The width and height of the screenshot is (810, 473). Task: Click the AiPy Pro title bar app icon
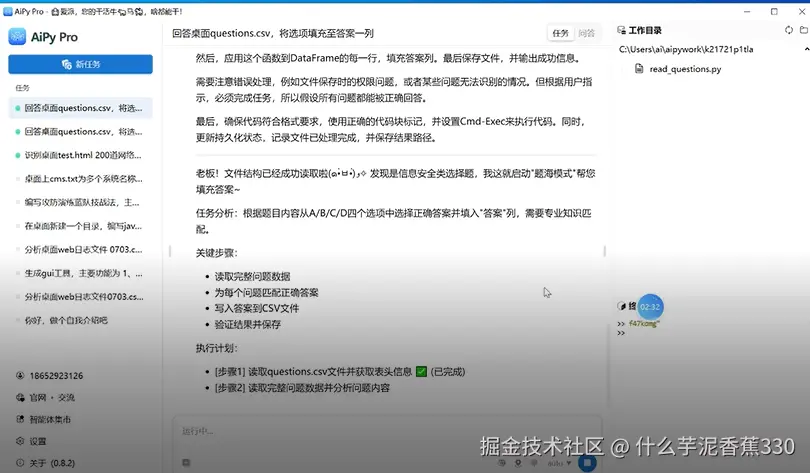click(7, 11)
